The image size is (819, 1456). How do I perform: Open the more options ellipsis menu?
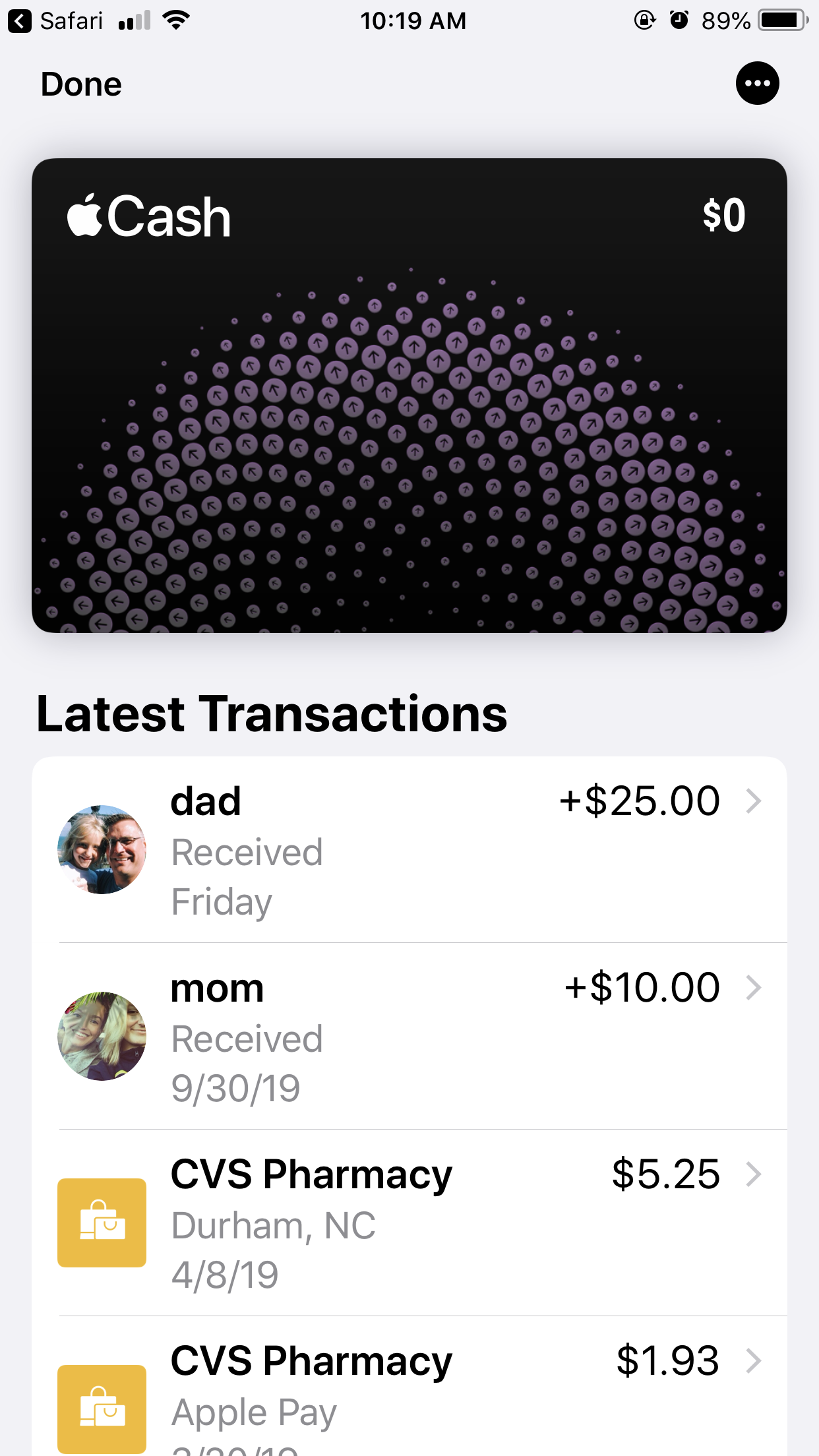[x=757, y=84]
